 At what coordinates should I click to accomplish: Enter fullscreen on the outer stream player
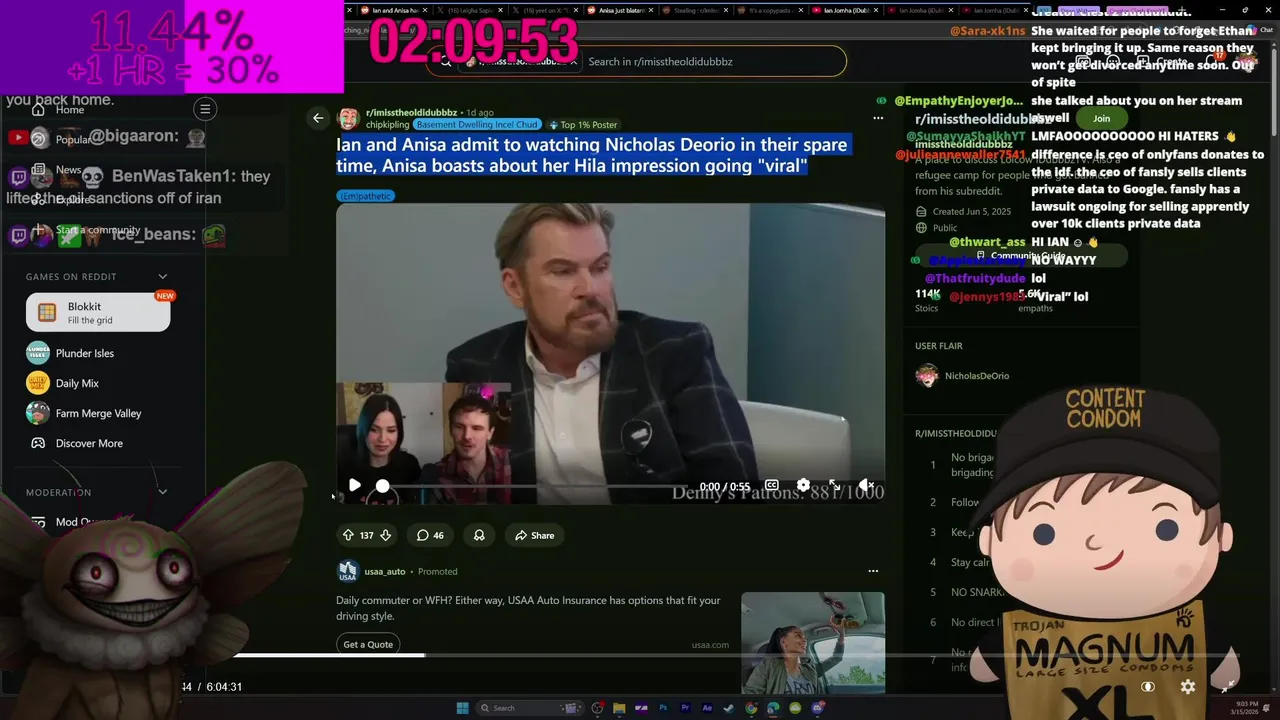1227,687
